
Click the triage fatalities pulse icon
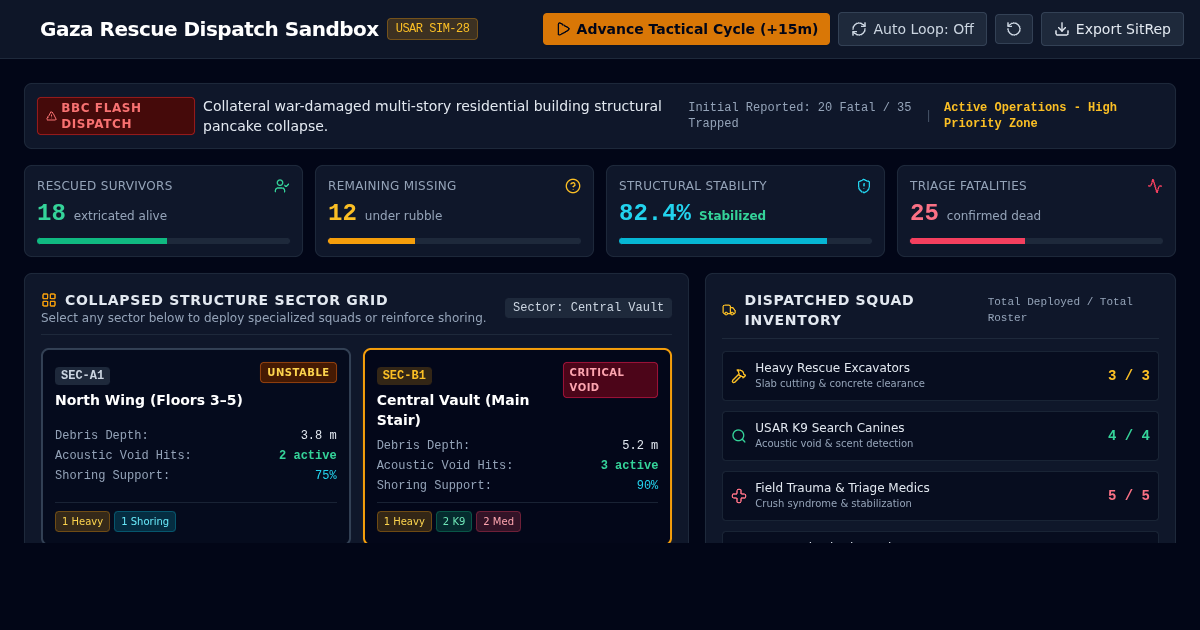(1155, 186)
